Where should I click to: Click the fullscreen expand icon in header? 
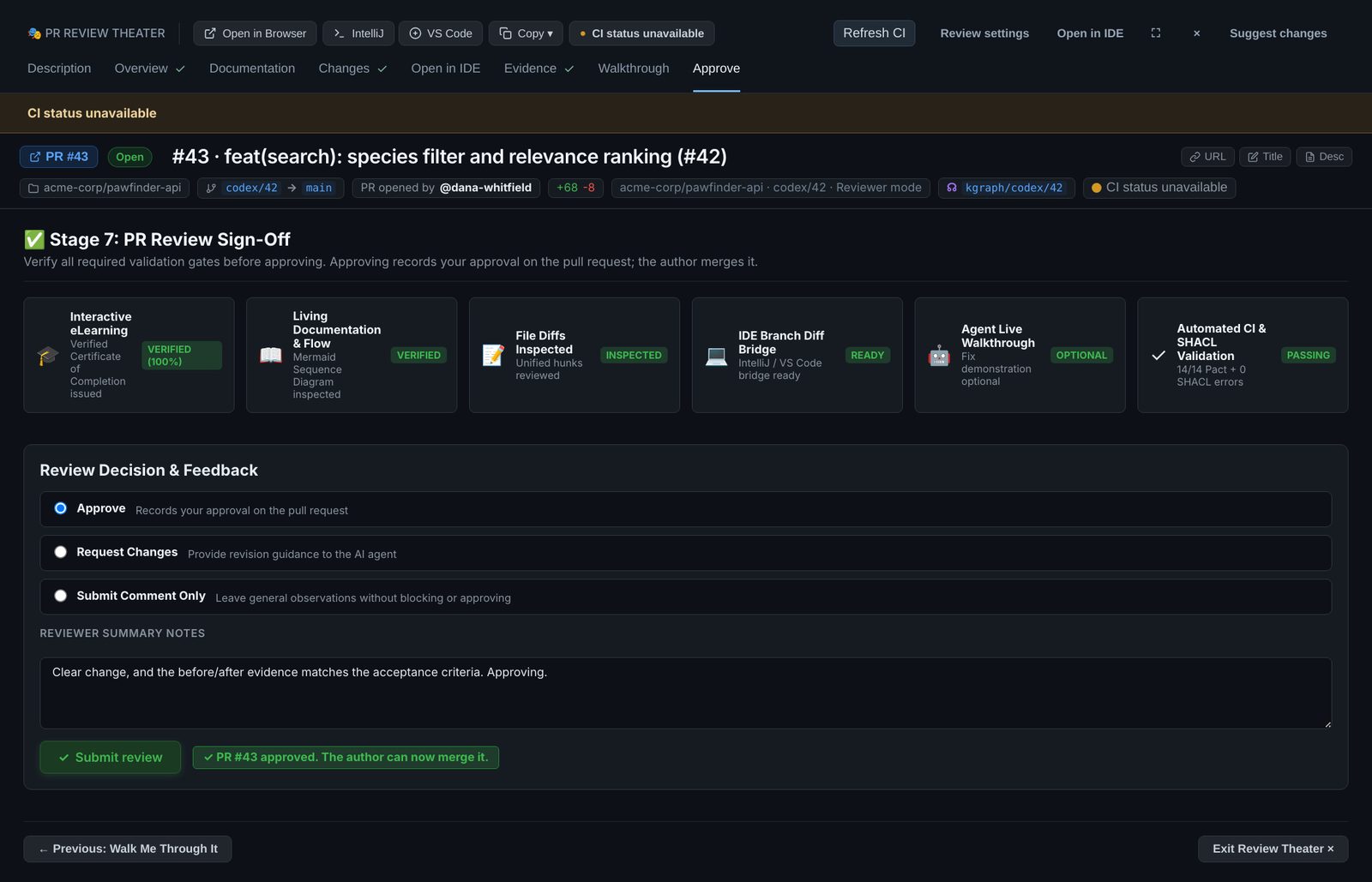(x=1156, y=33)
